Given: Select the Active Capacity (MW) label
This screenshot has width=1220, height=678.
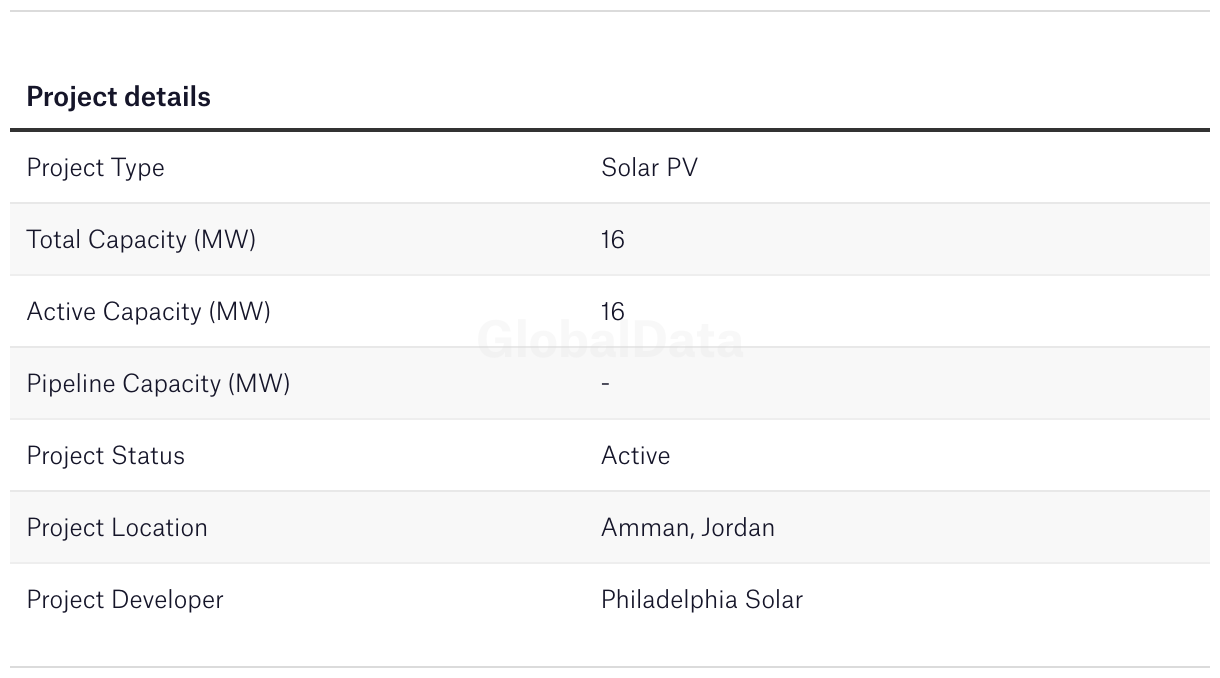Looking at the screenshot, I should click(x=149, y=312).
